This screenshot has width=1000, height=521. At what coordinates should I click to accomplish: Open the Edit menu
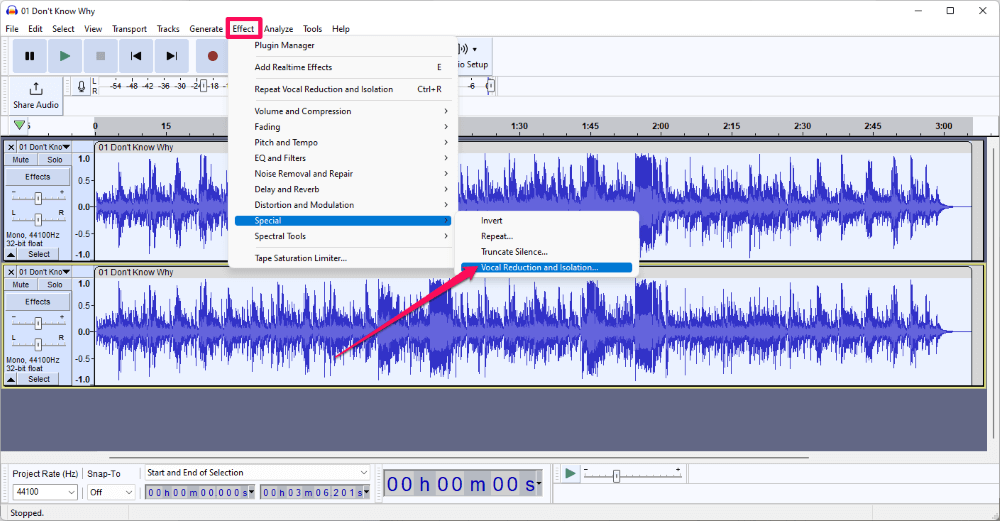pyautogui.click(x=36, y=29)
